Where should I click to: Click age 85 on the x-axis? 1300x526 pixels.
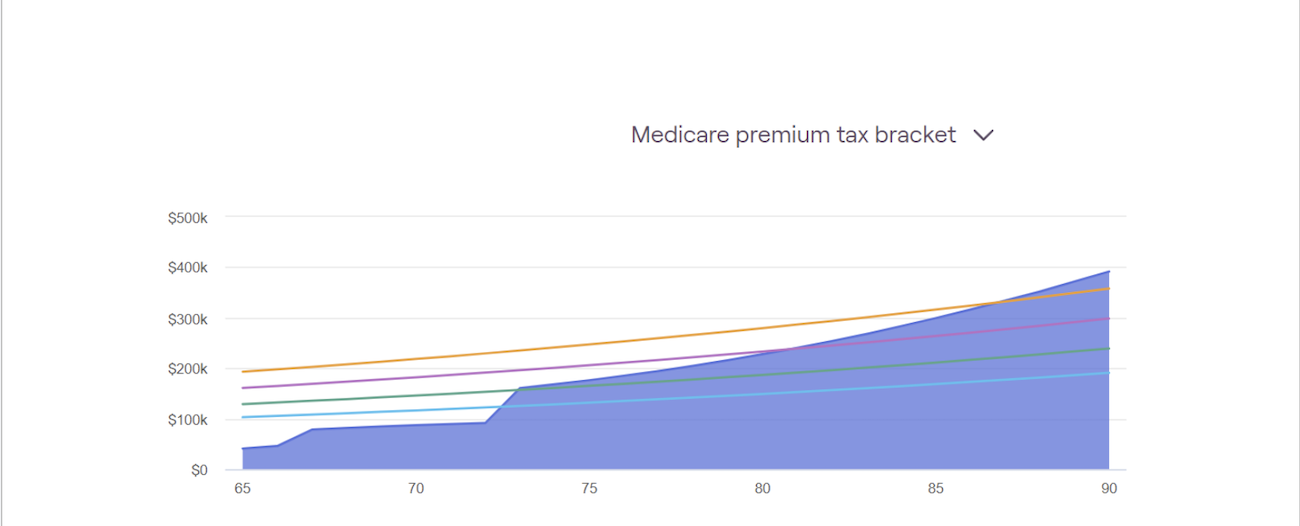[936, 489]
